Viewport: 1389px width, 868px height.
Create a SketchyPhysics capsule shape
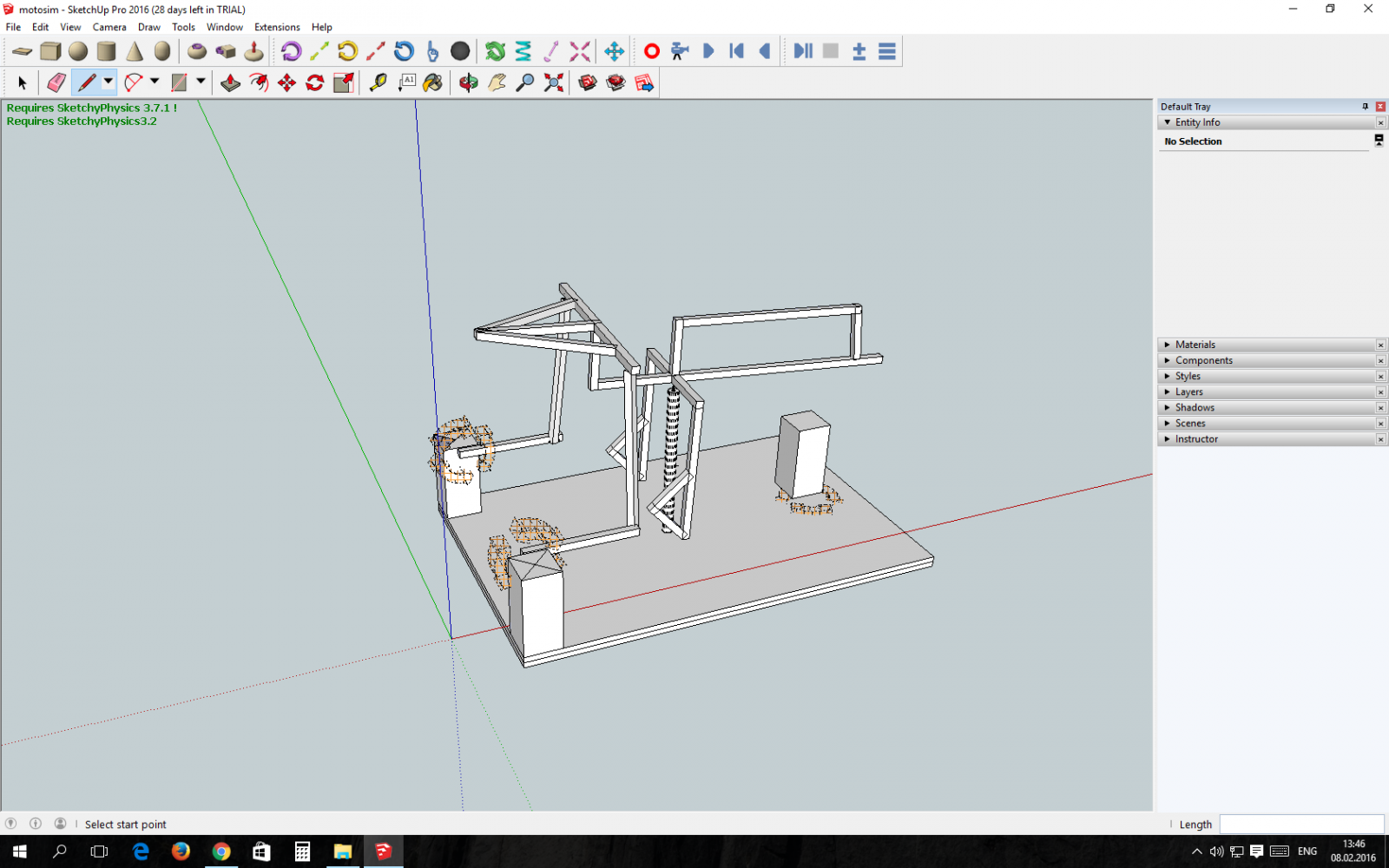coord(161,51)
